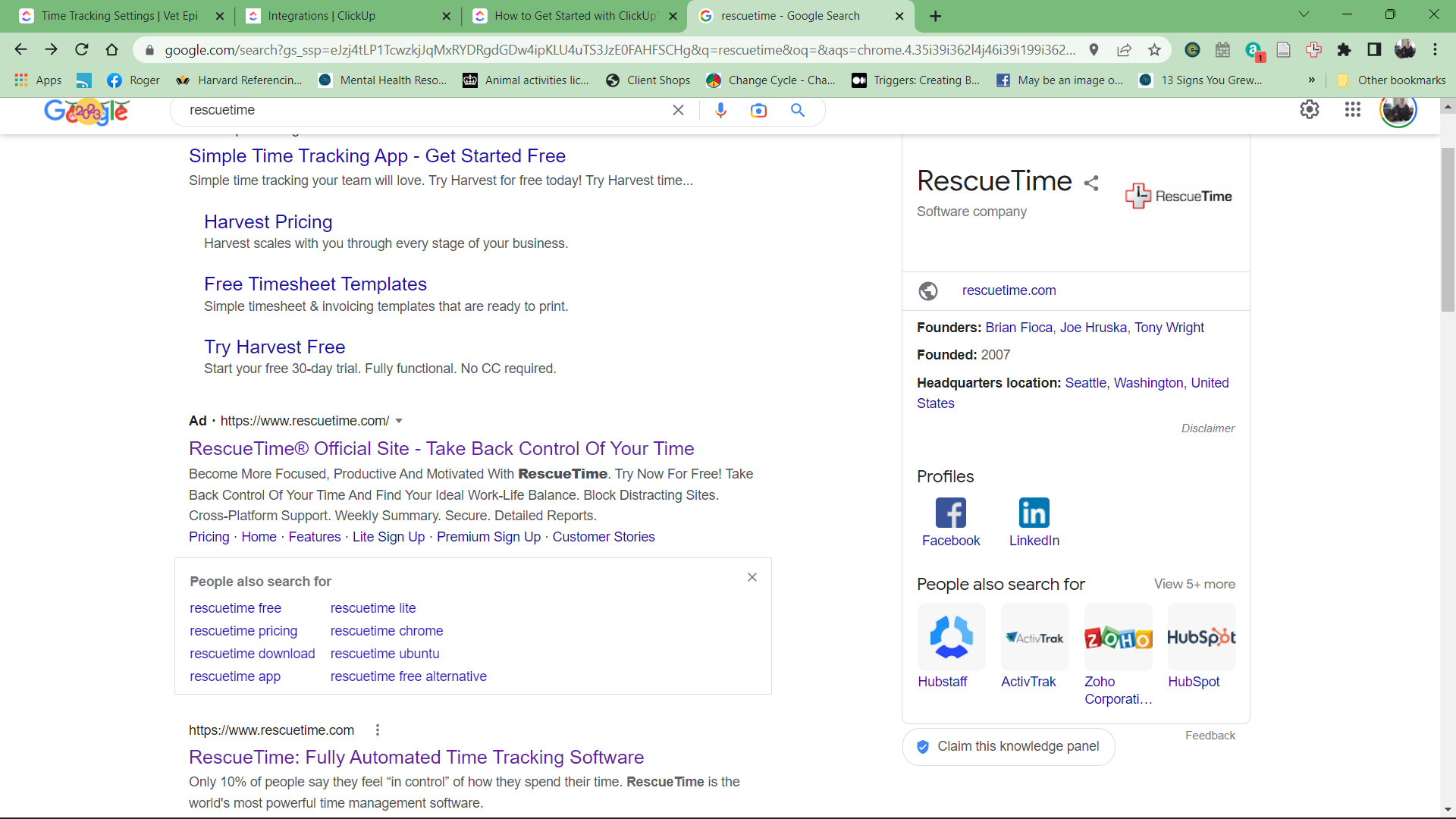Image resolution: width=1456 pixels, height=819 pixels.
Task: Open the Zoho Corporation thumbnail
Action: 1118,637
